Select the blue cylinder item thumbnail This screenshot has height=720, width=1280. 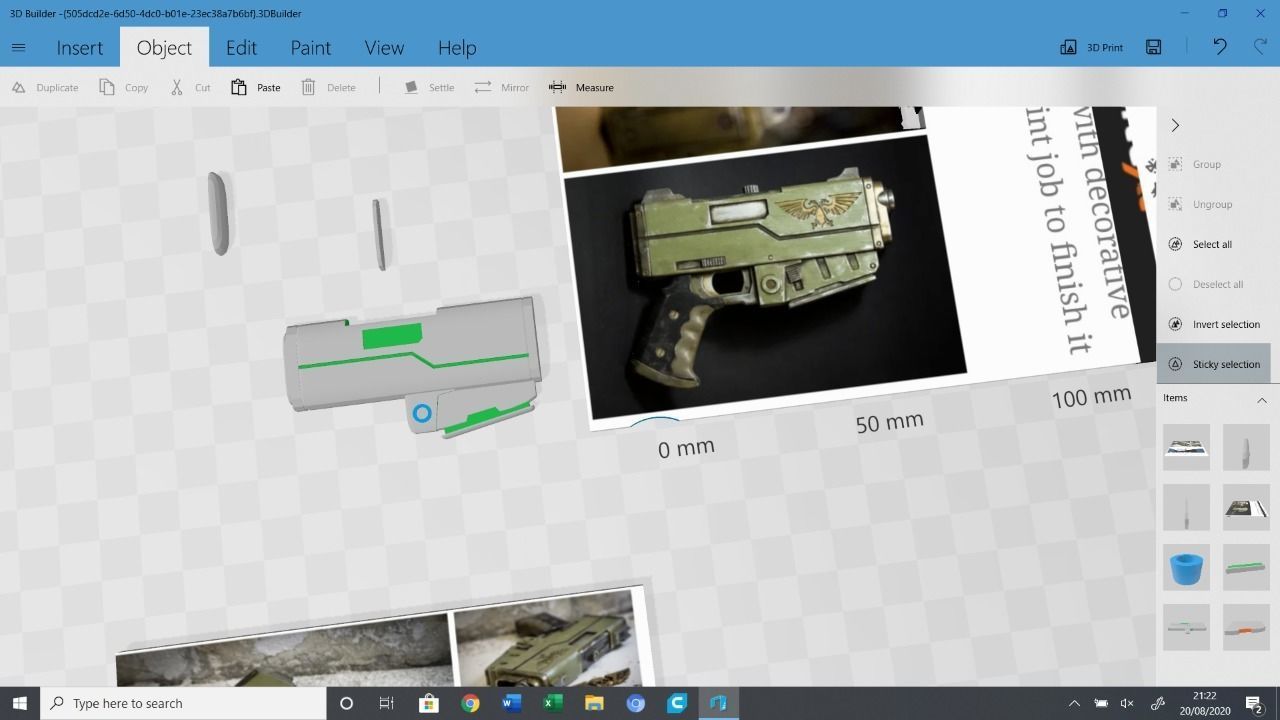pos(1186,568)
